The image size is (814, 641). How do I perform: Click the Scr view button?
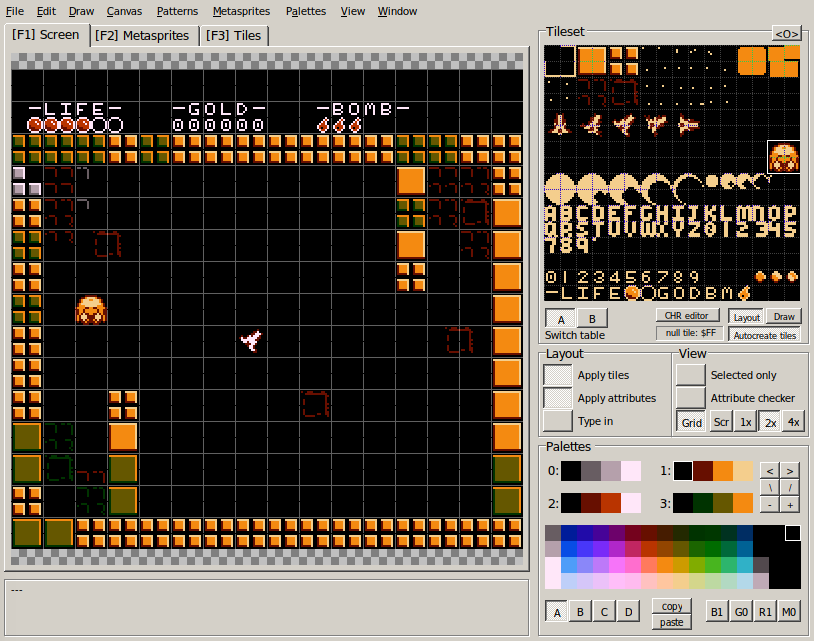(721, 422)
